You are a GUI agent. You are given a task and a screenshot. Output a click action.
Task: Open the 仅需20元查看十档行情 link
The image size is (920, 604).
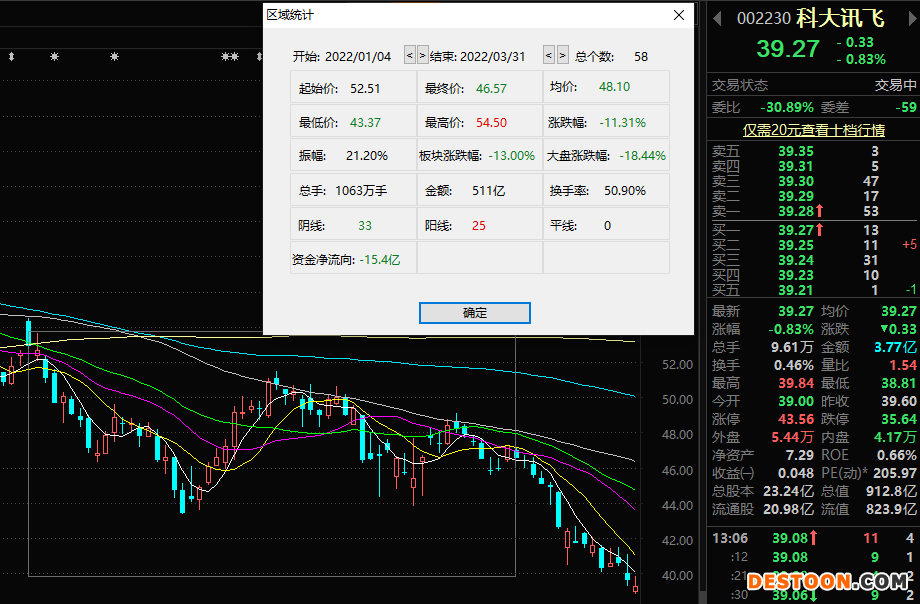point(813,130)
